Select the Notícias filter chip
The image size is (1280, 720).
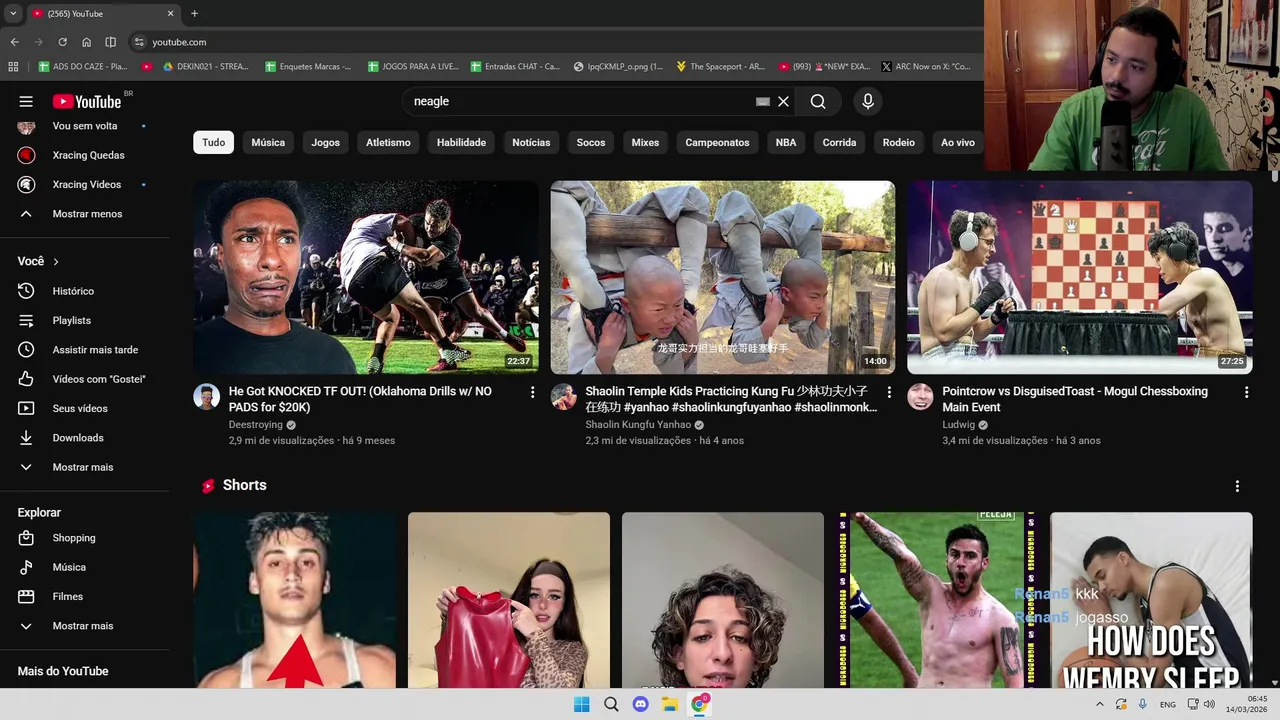tap(531, 142)
